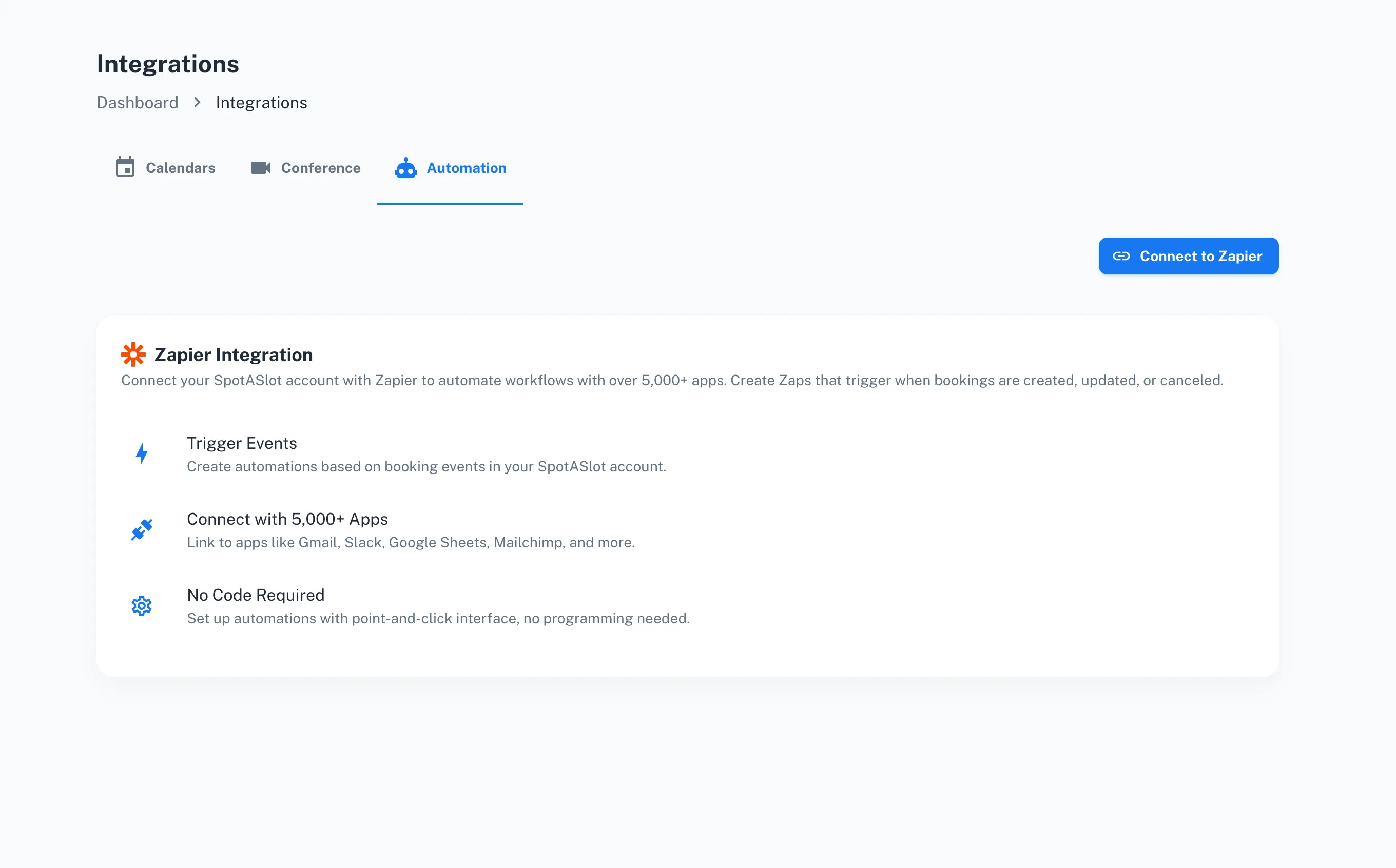Click the No Code Required heading
1396x868 pixels.
click(x=256, y=595)
